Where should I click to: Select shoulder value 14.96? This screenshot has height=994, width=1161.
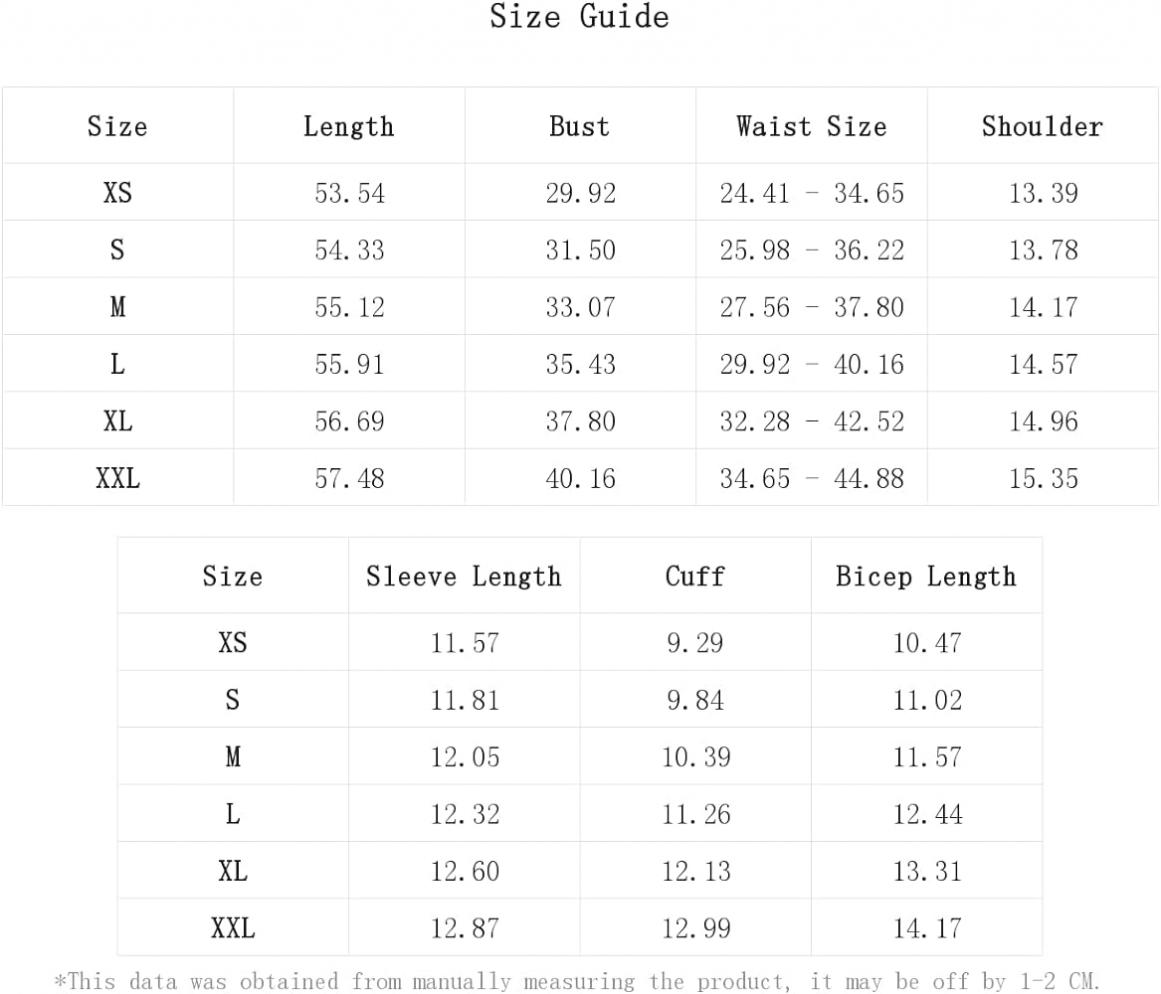(1043, 421)
